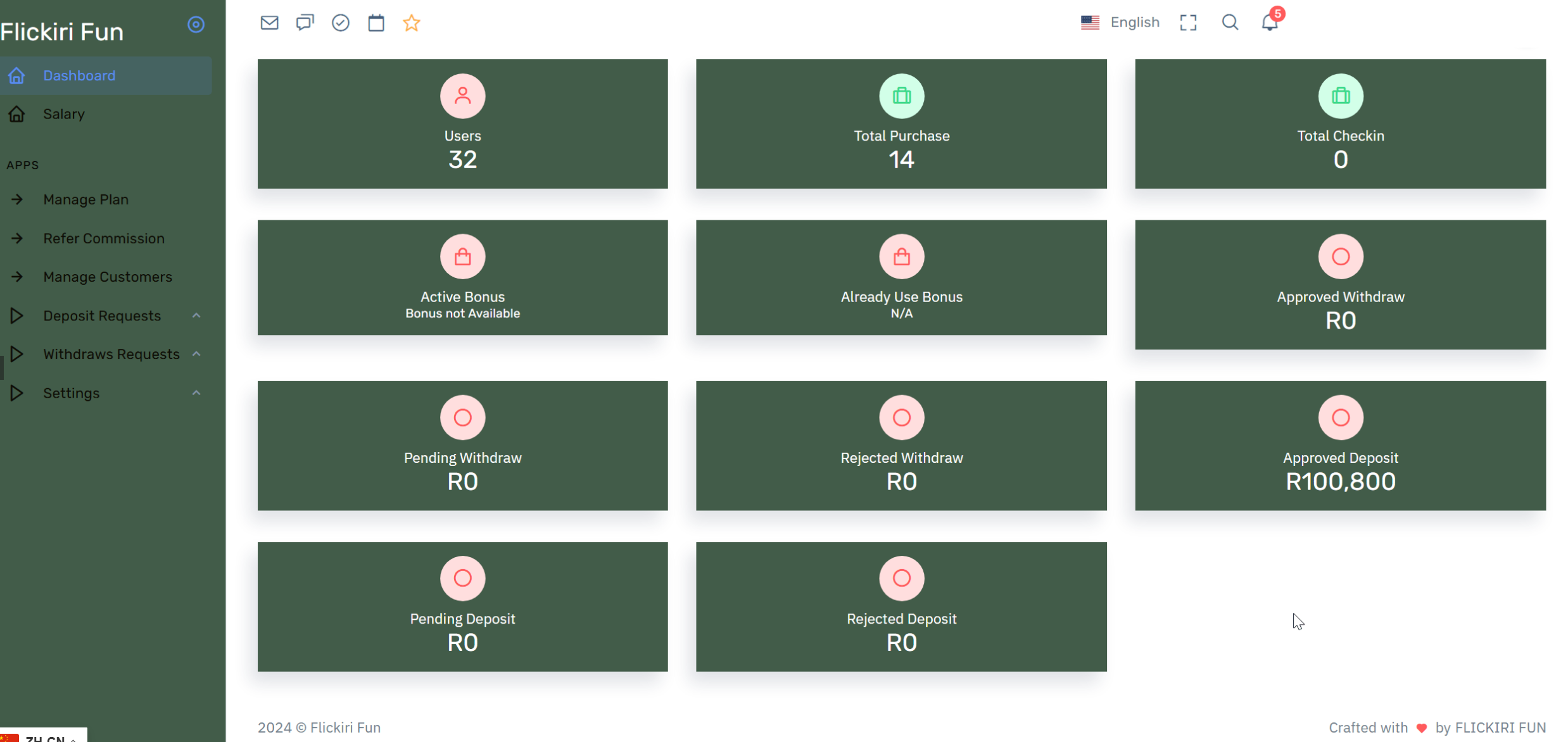Select Refer Commission menu item

[x=104, y=238]
